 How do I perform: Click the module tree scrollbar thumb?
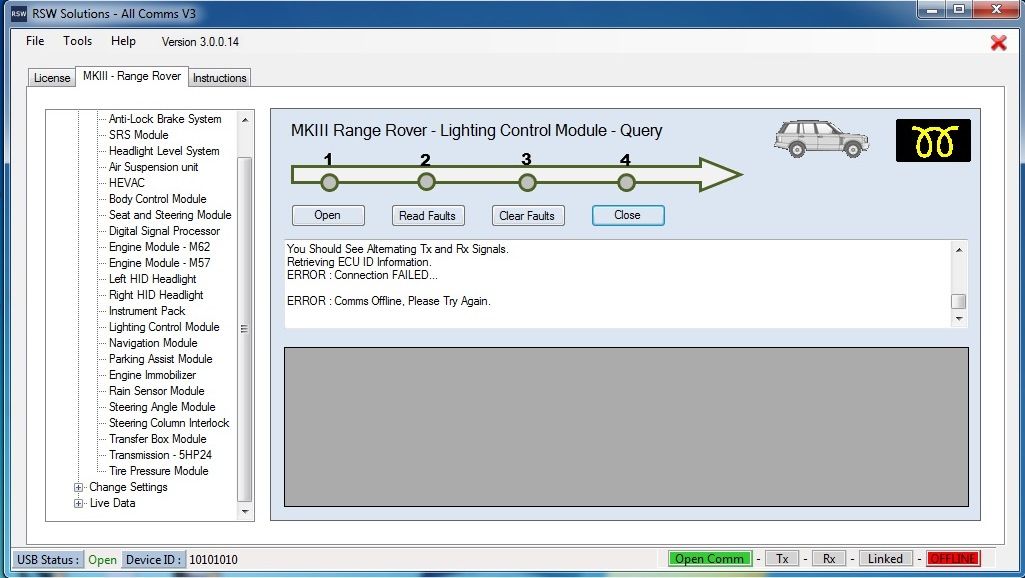pos(245,329)
